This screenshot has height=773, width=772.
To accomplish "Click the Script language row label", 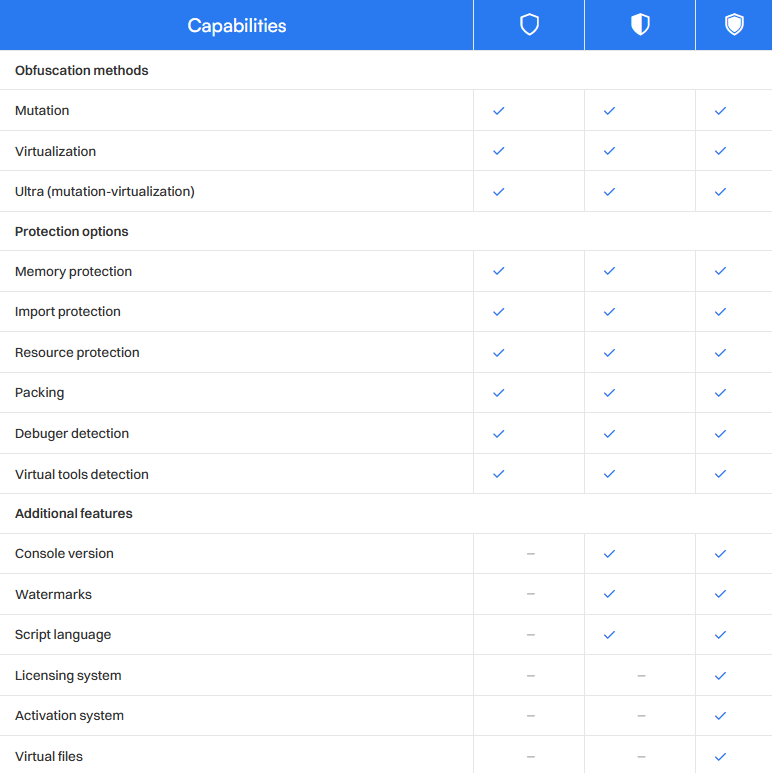I will [63, 635].
